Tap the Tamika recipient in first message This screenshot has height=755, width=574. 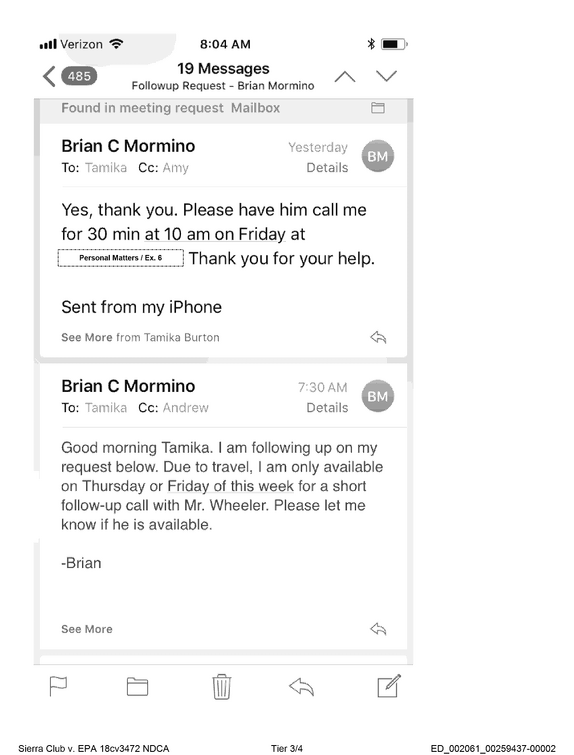pos(106,168)
